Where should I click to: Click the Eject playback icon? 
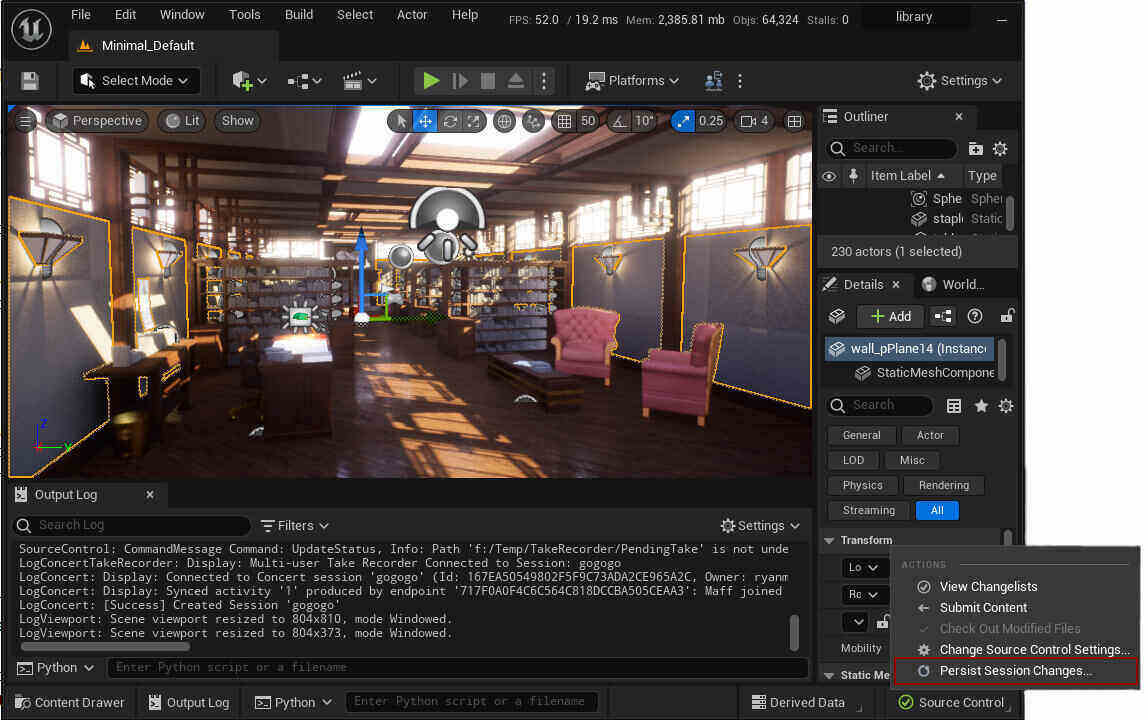(516, 81)
